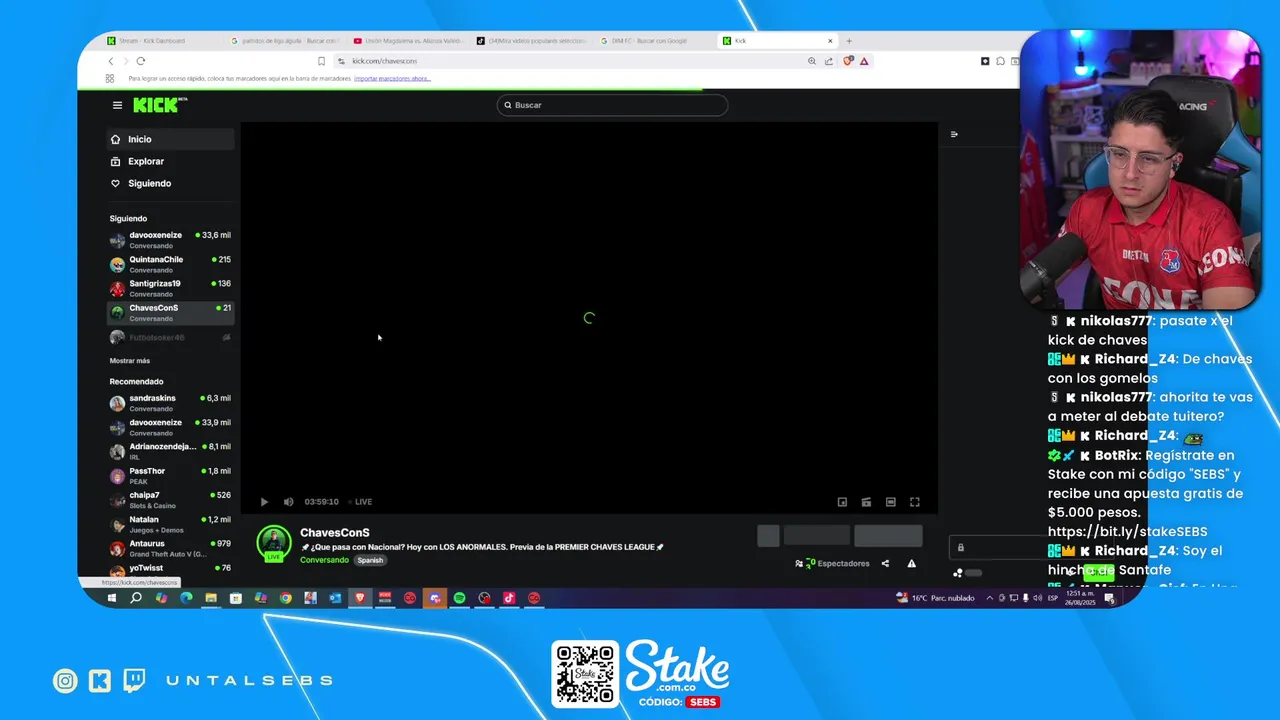Open Google Chrome from the taskbar
Screen dimensions: 1280x720
285,598
